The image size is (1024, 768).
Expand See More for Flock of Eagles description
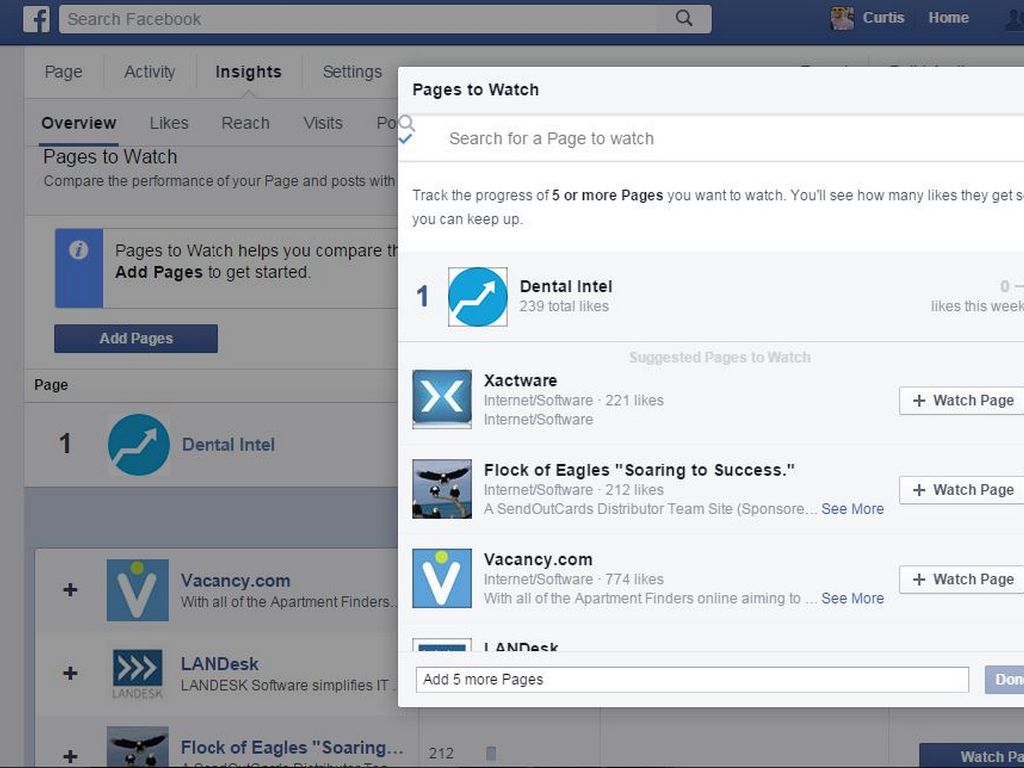[x=852, y=509]
